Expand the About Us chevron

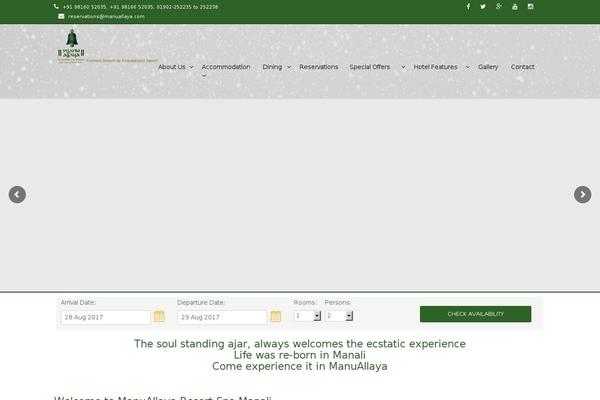pos(191,67)
